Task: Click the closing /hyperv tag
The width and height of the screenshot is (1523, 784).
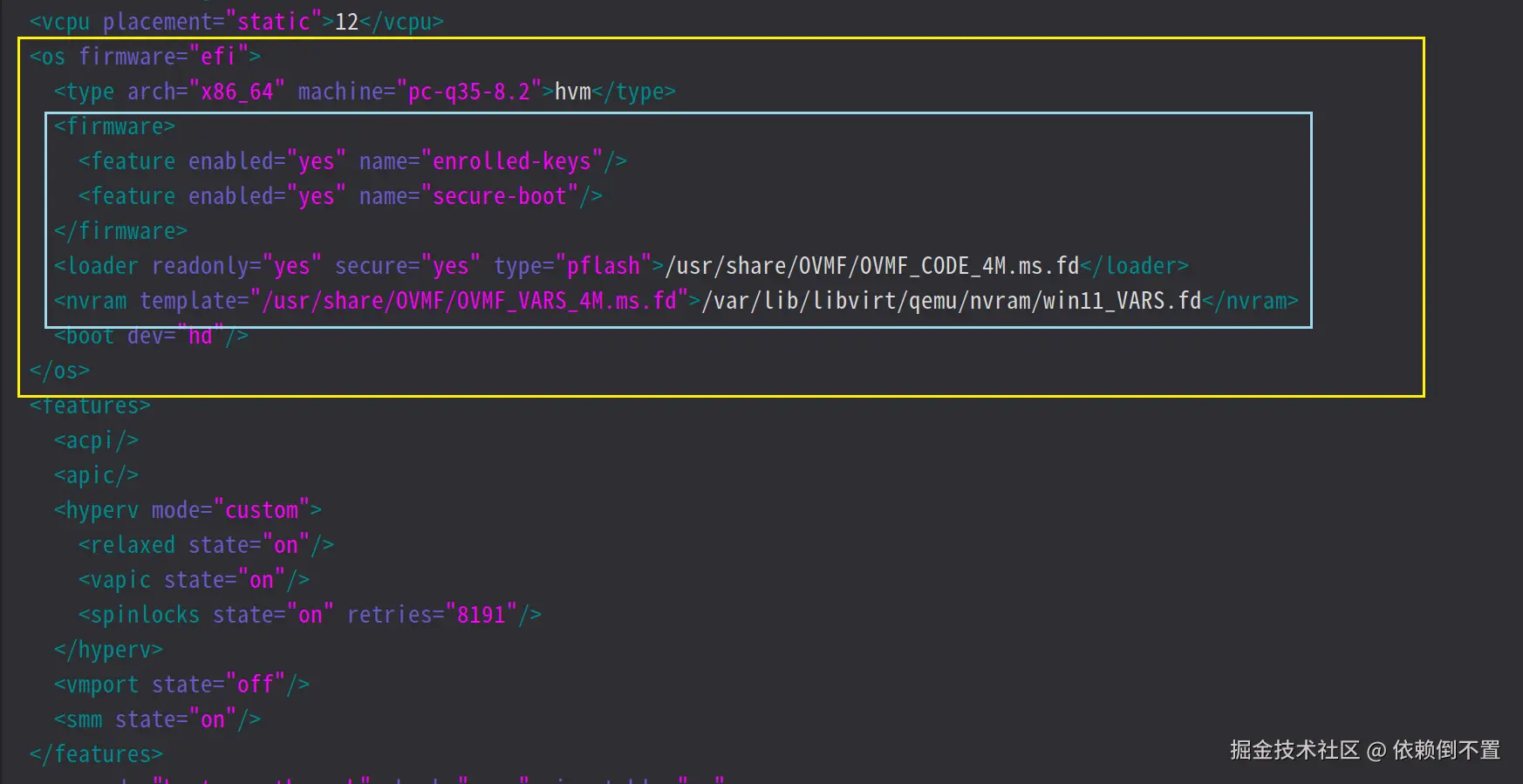Action: [108, 650]
